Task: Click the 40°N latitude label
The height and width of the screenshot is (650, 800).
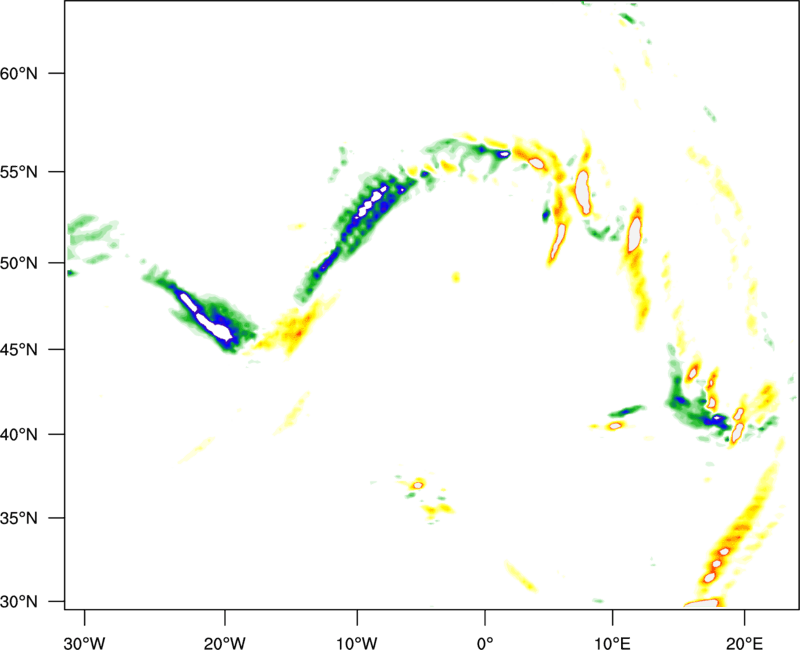Action: point(19,435)
